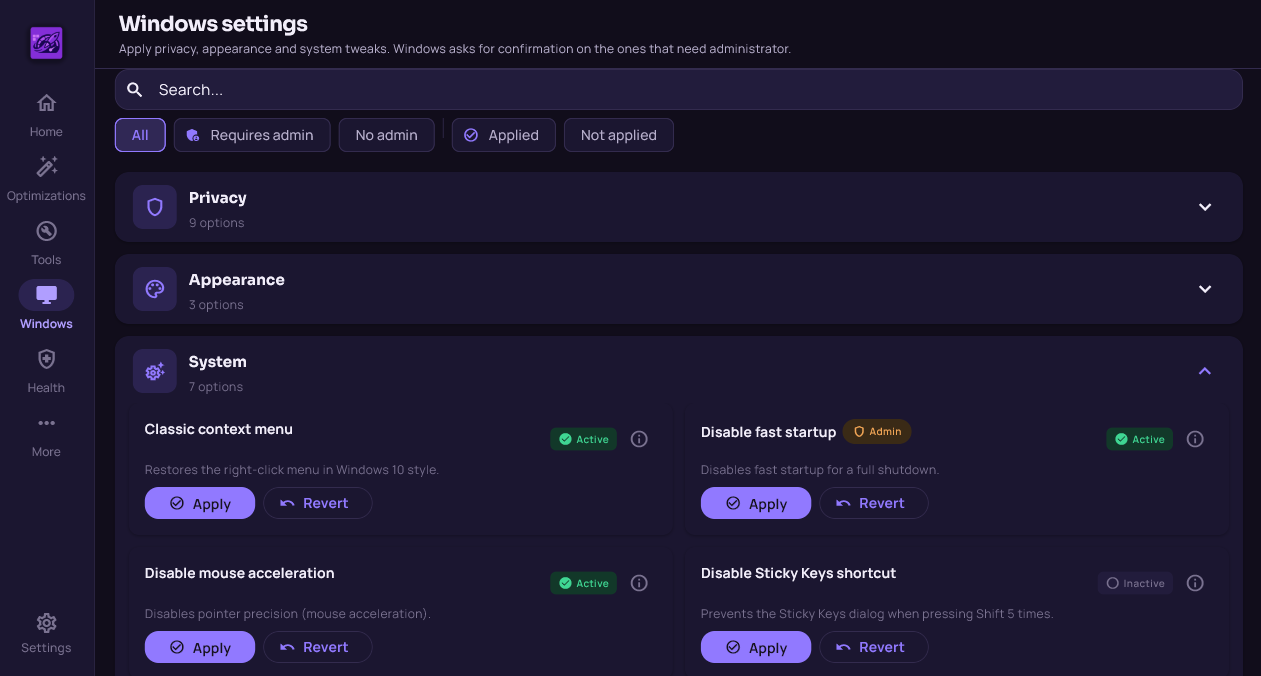Show info for Classic context menu
Image resolution: width=1261 pixels, height=676 pixels.
tap(640, 439)
